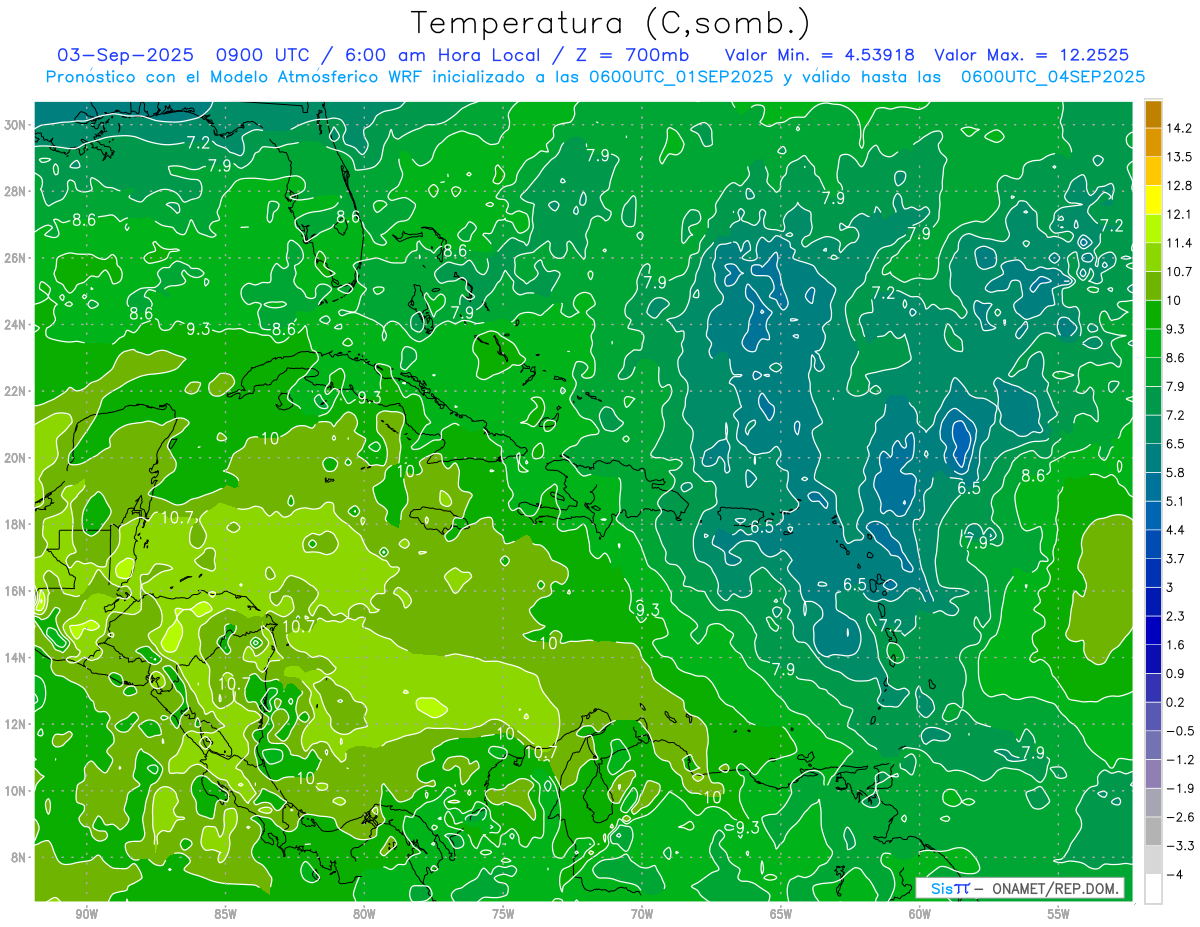The width and height of the screenshot is (1200, 927).
Task: Click the 12.8 value on the color legend
Action: click(x=1179, y=186)
